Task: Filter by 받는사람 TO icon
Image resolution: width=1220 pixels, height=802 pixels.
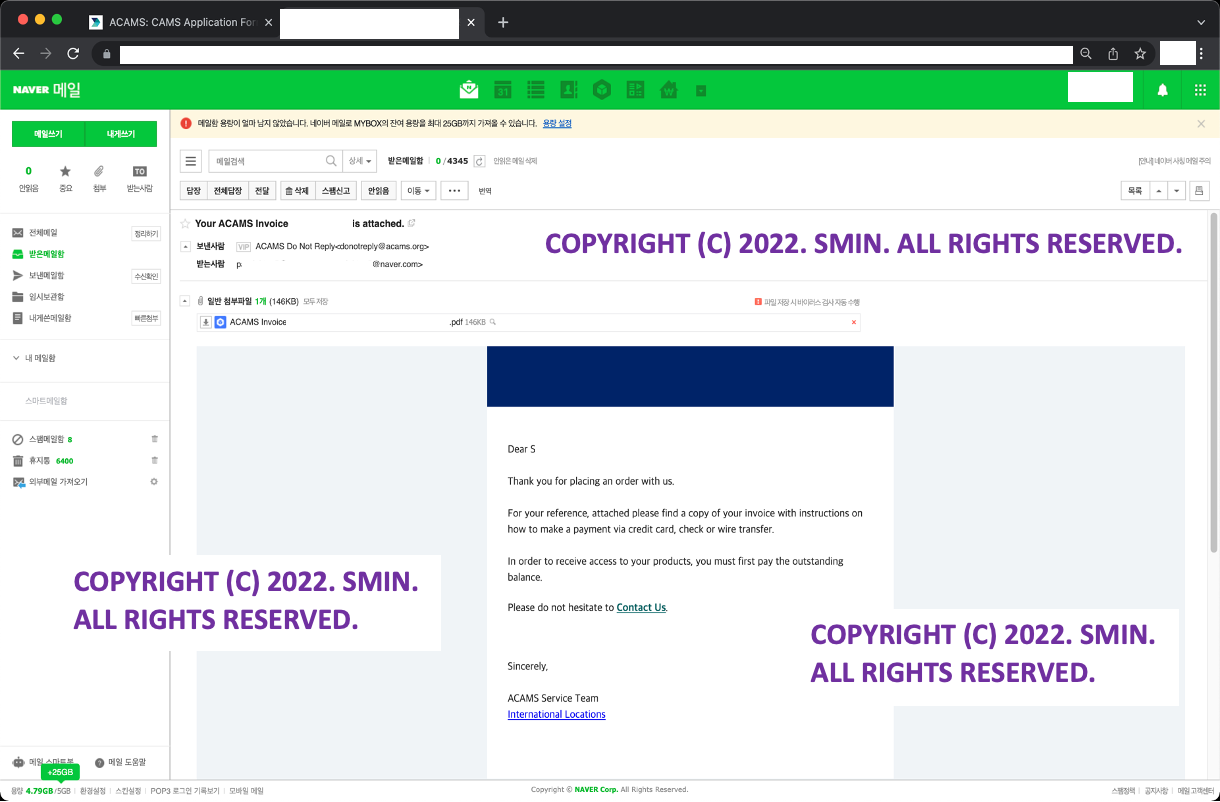Action: [139, 178]
